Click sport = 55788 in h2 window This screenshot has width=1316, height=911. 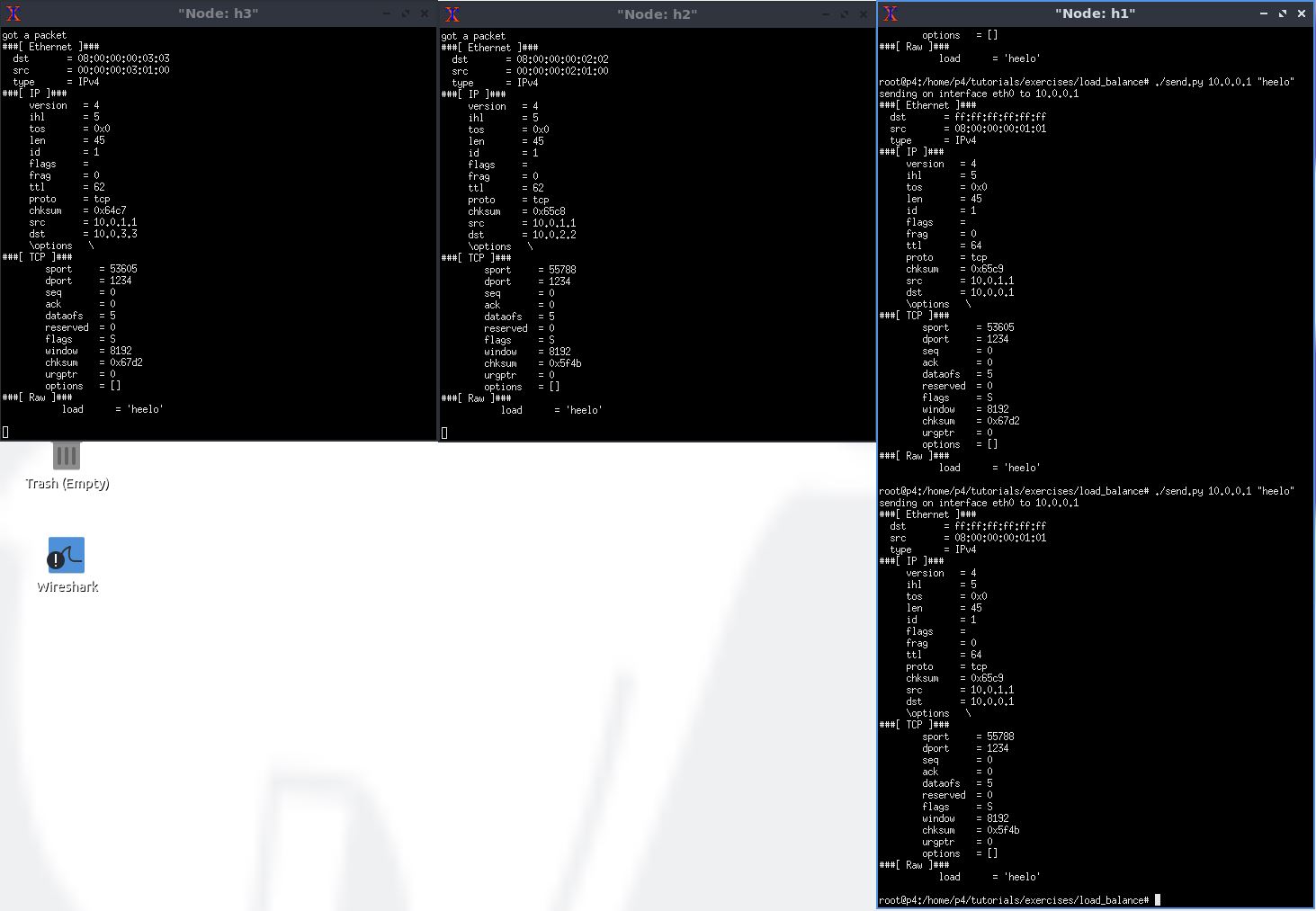(530, 270)
